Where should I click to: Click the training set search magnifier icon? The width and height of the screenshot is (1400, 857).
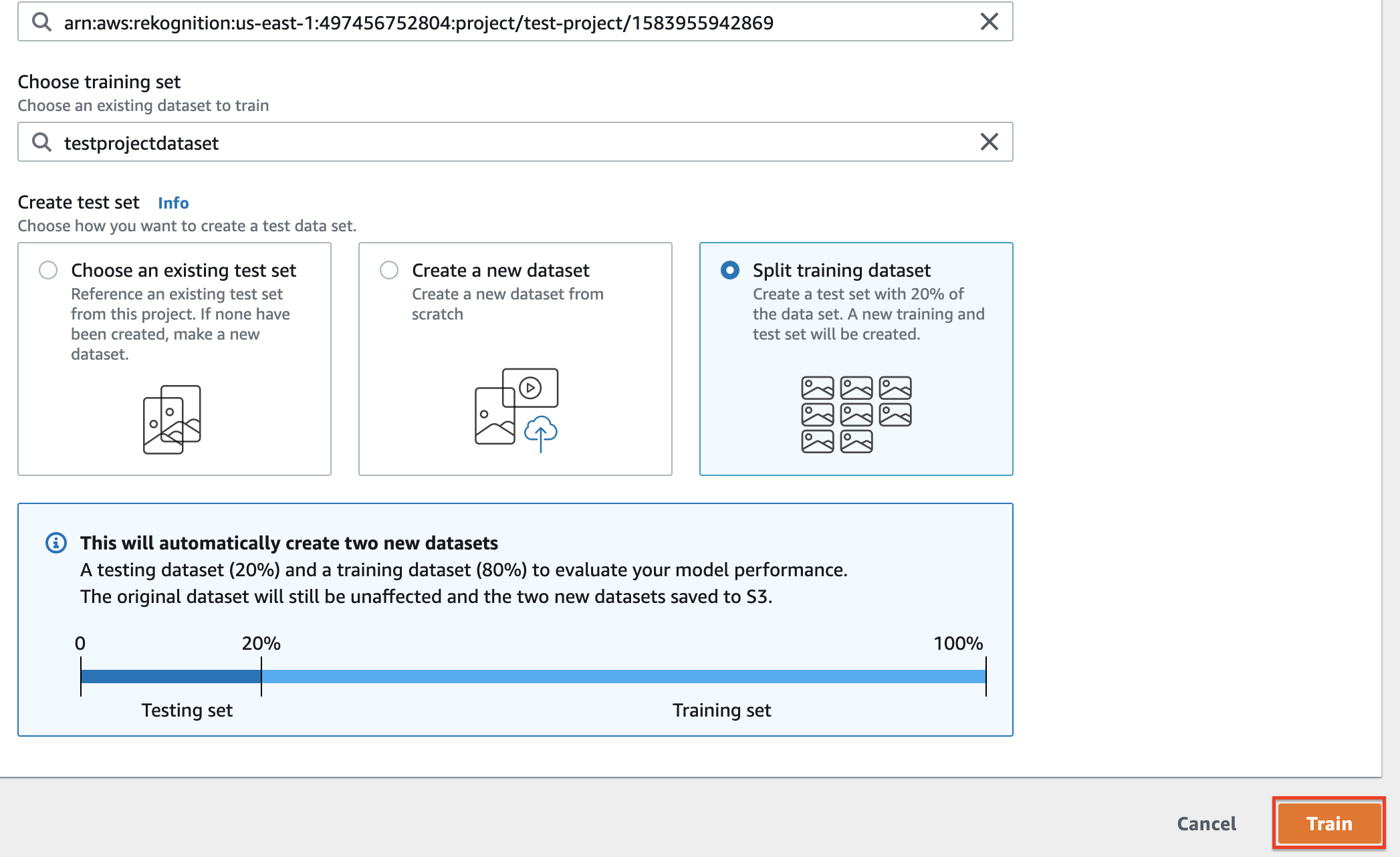click(x=41, y=142)
